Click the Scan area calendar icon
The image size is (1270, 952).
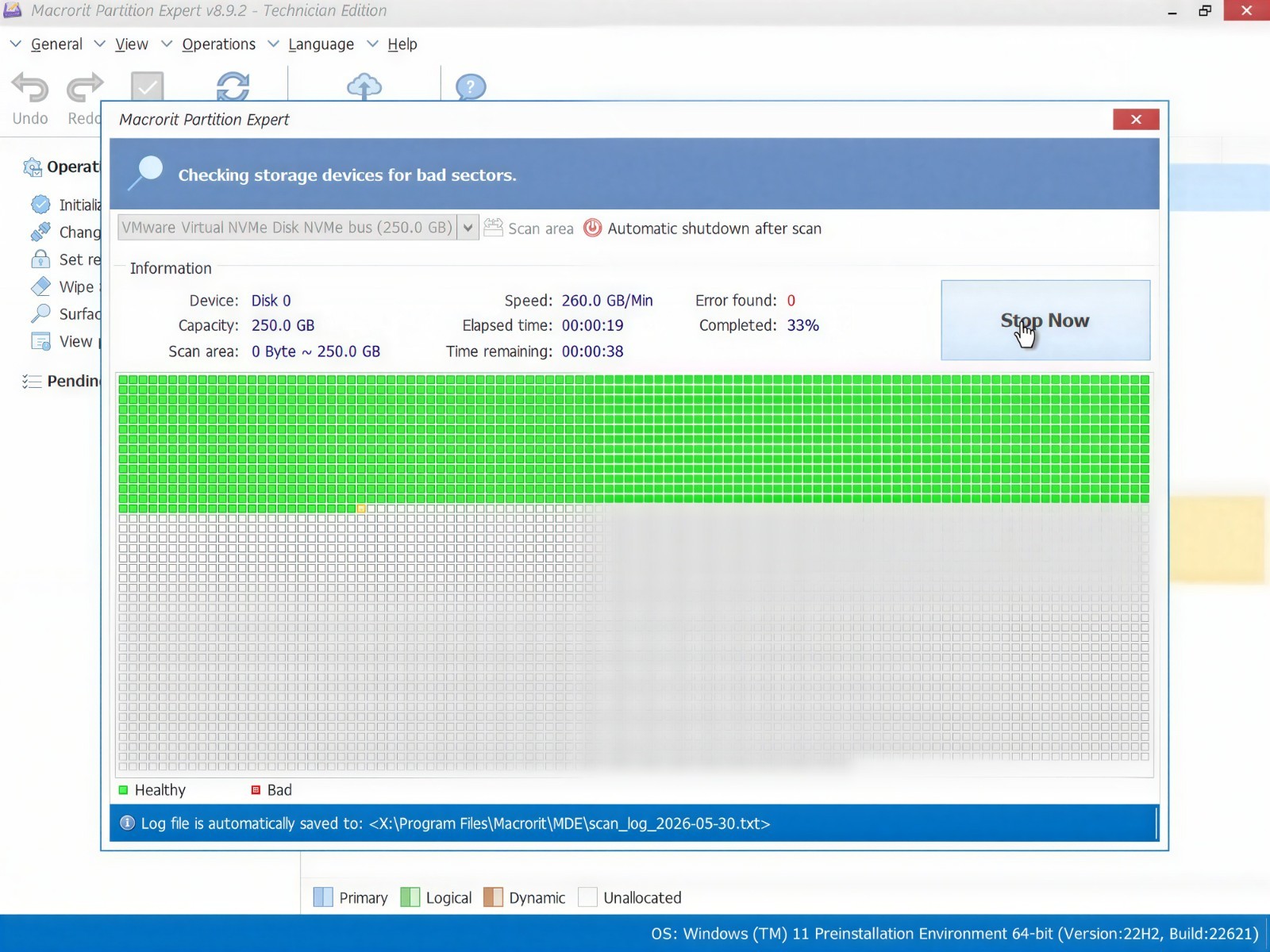point(493,228)
